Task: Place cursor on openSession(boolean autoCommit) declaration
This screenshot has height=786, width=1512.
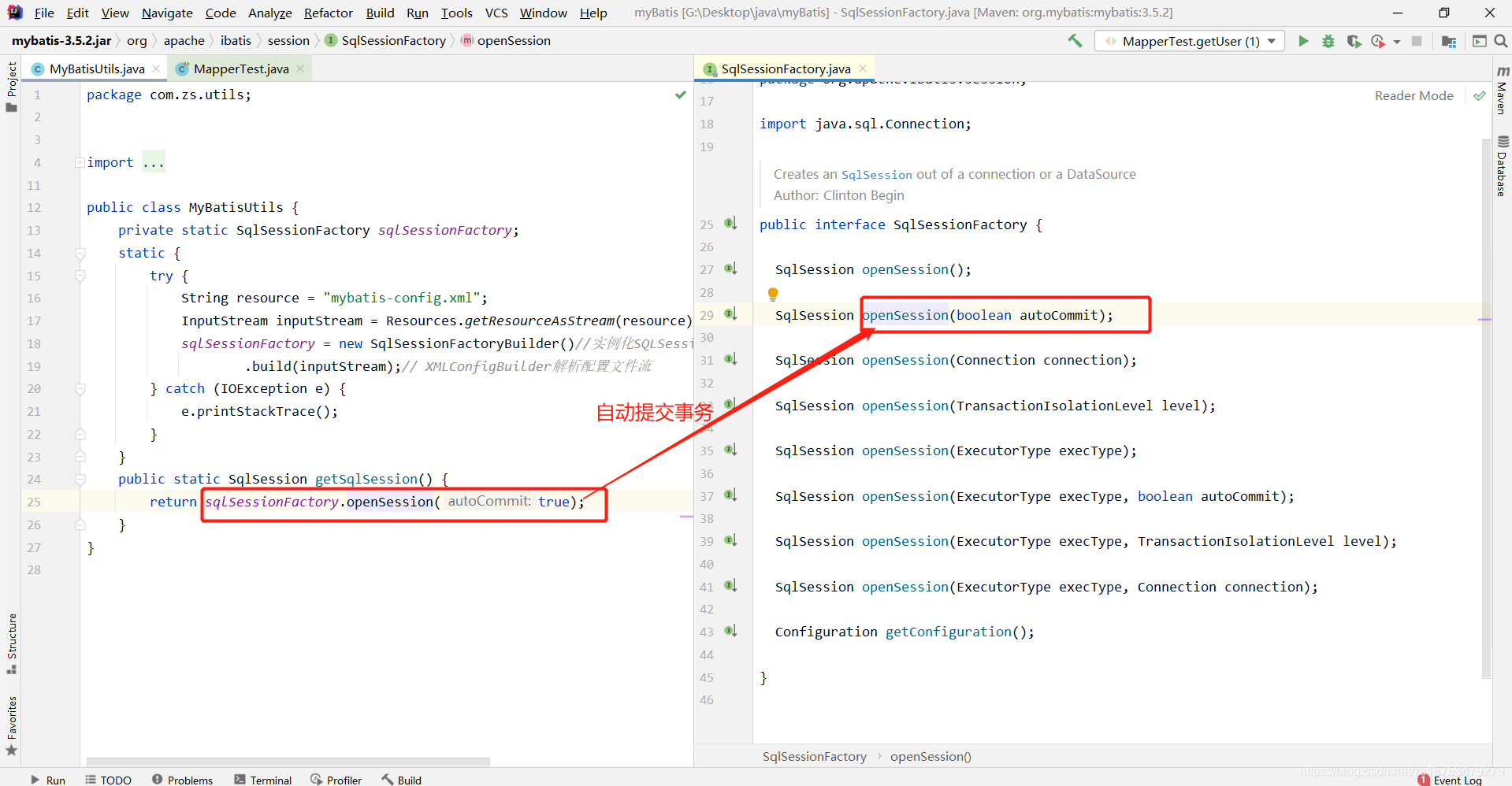Action: [988, 315]
